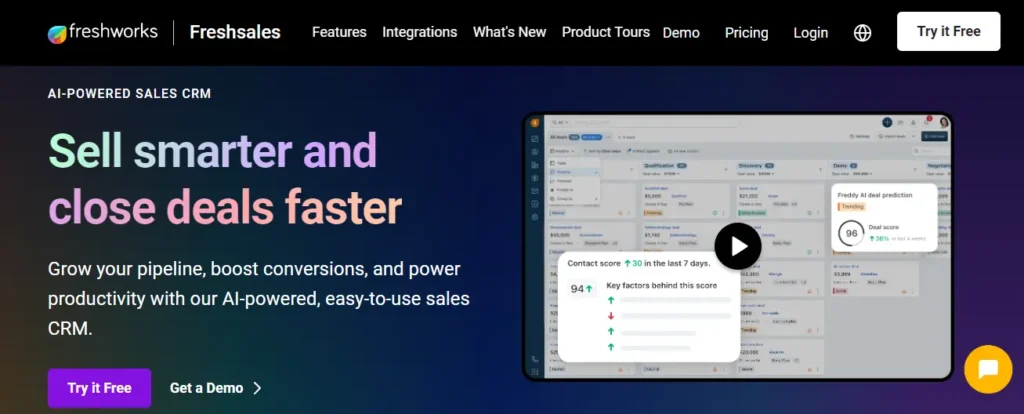Click the AI-POWERED SALES CRM label

[x=129, y=93]
